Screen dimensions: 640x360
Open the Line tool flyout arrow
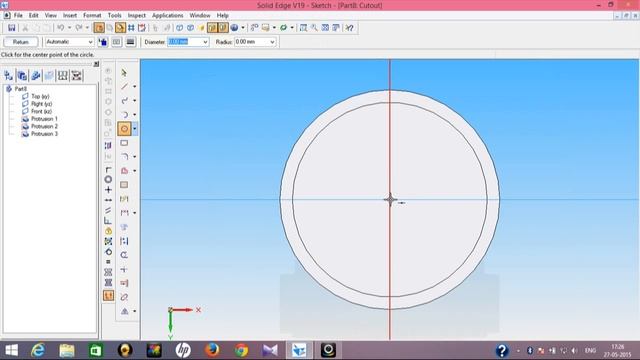pyautogui.click(x=135, y=87)
